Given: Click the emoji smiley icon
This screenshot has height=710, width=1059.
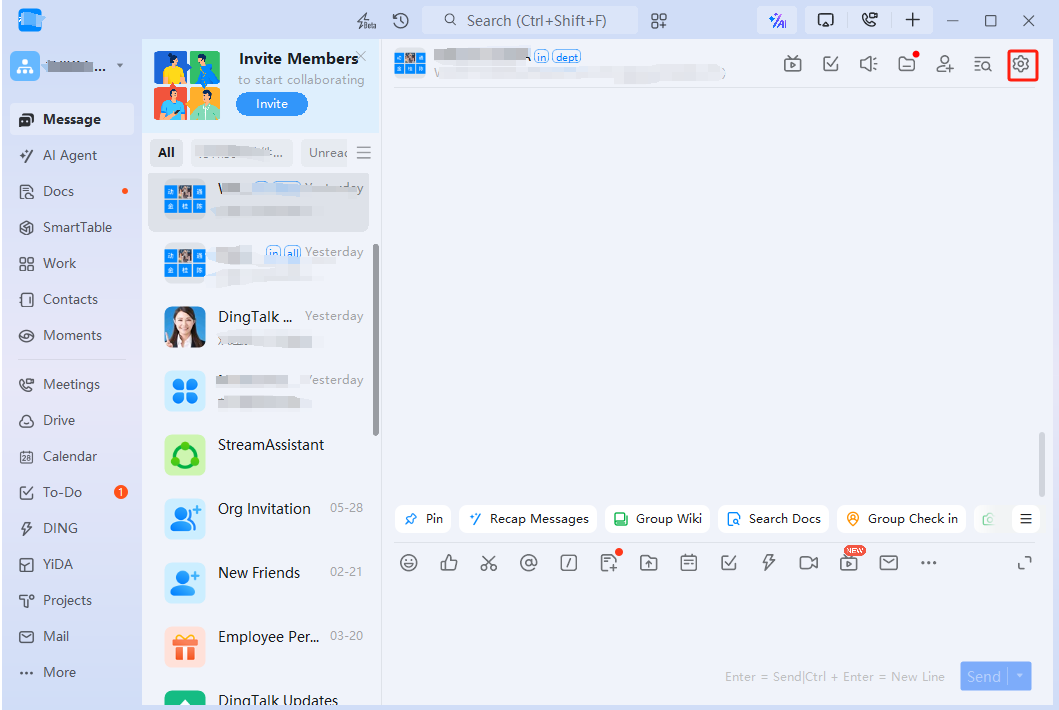Looking at the screenshot, I should click(409, 563).
